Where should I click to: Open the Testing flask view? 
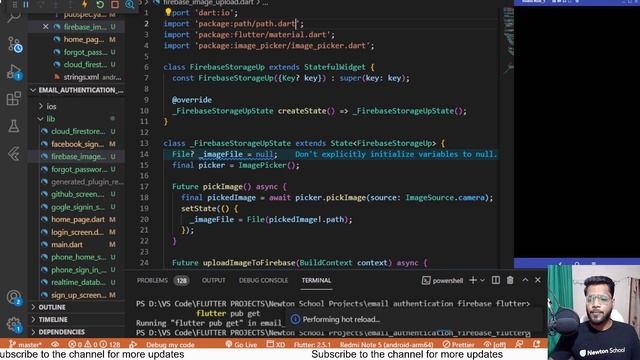pos(14,126)
